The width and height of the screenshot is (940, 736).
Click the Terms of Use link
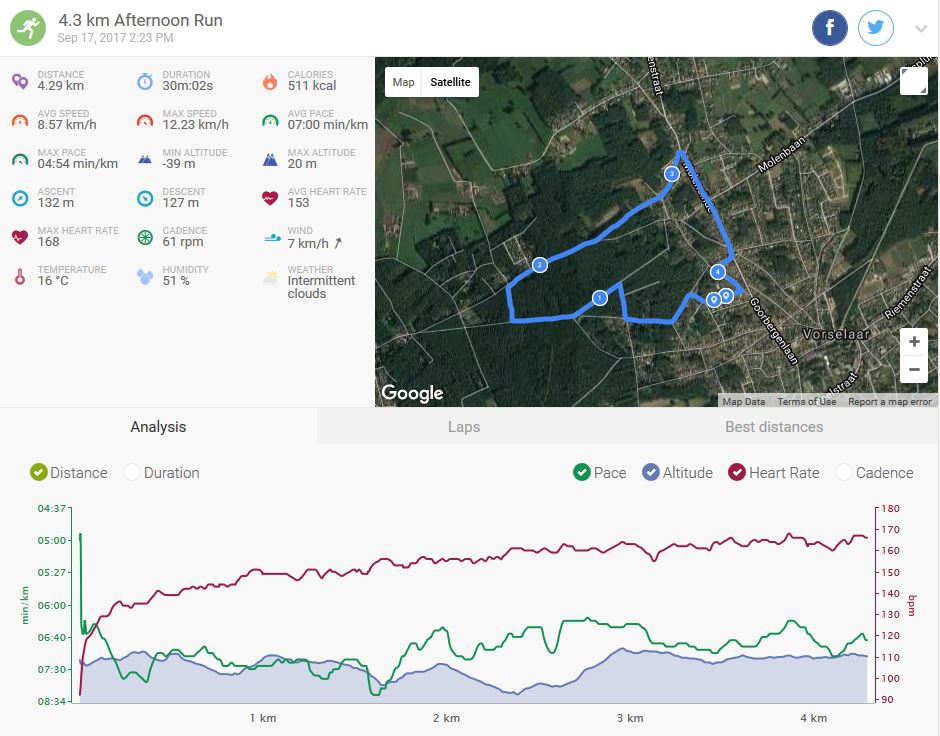pyautogui.click(x=806, y=402)
